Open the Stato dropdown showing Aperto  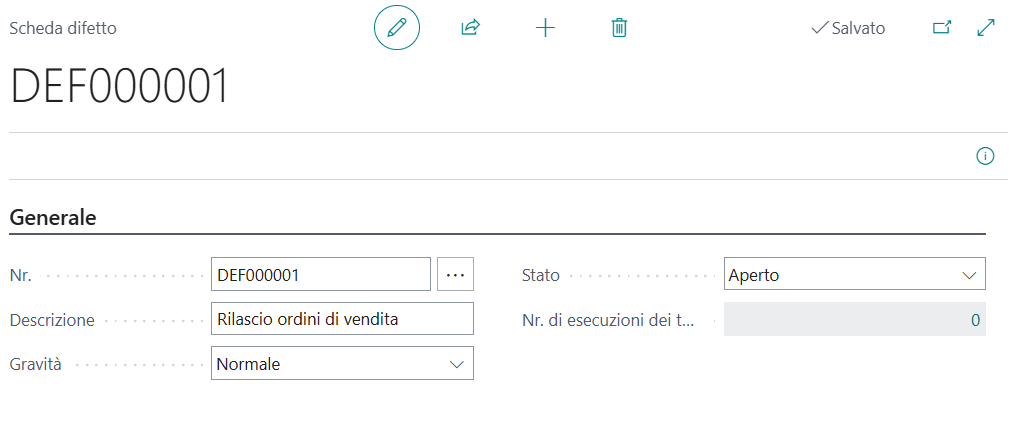(x=854, y=274)
